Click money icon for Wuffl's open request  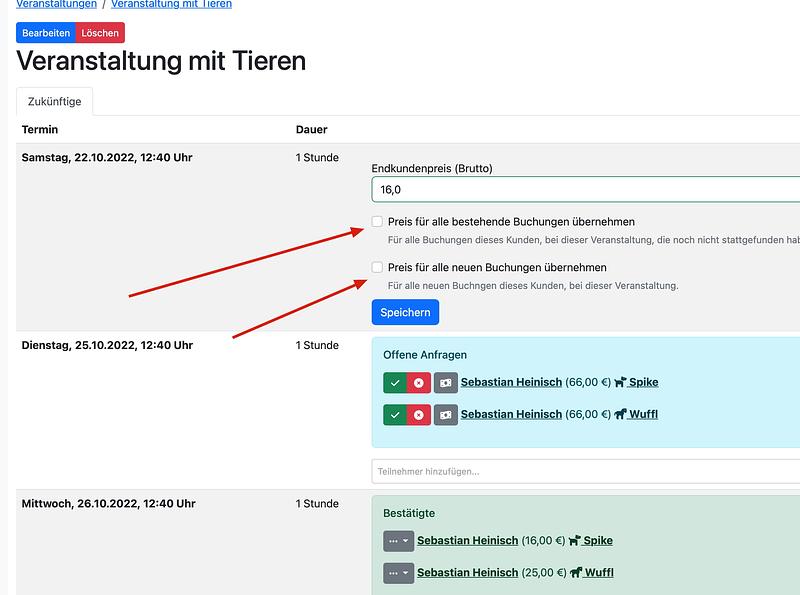click(x=445, y=414)
